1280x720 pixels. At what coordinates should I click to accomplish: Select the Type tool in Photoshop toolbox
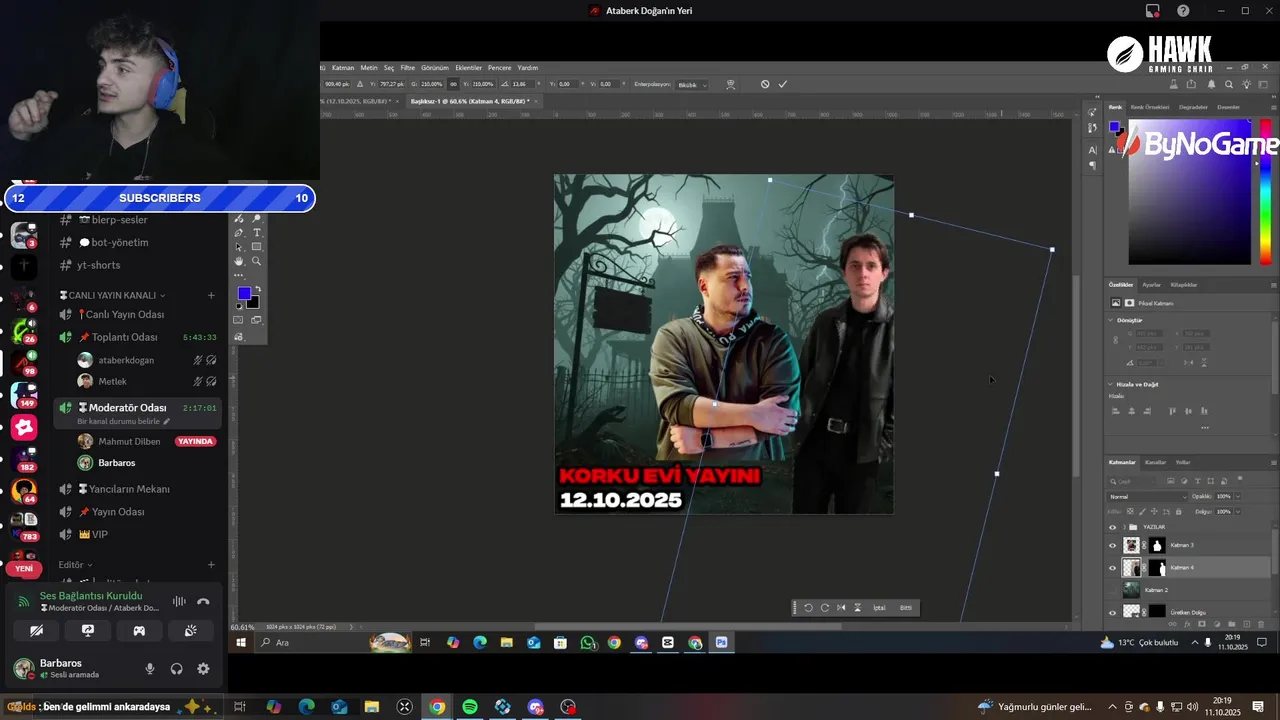(257, 233)
